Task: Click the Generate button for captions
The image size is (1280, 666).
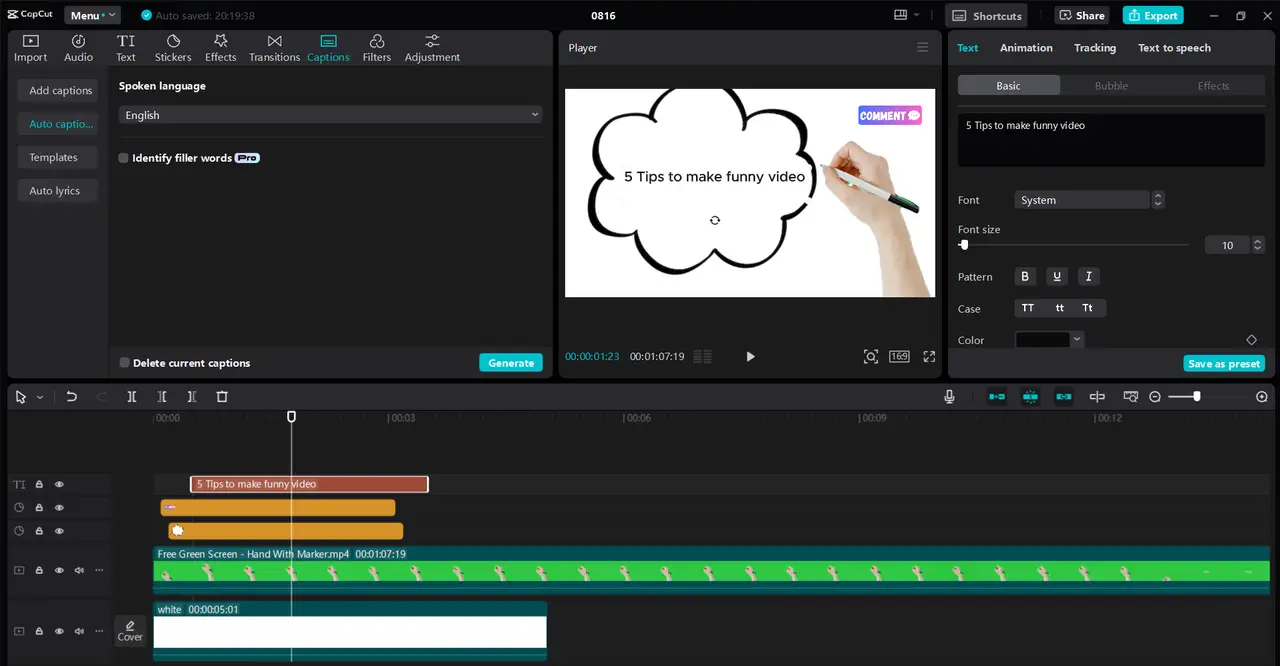Action: pos(511,362)
